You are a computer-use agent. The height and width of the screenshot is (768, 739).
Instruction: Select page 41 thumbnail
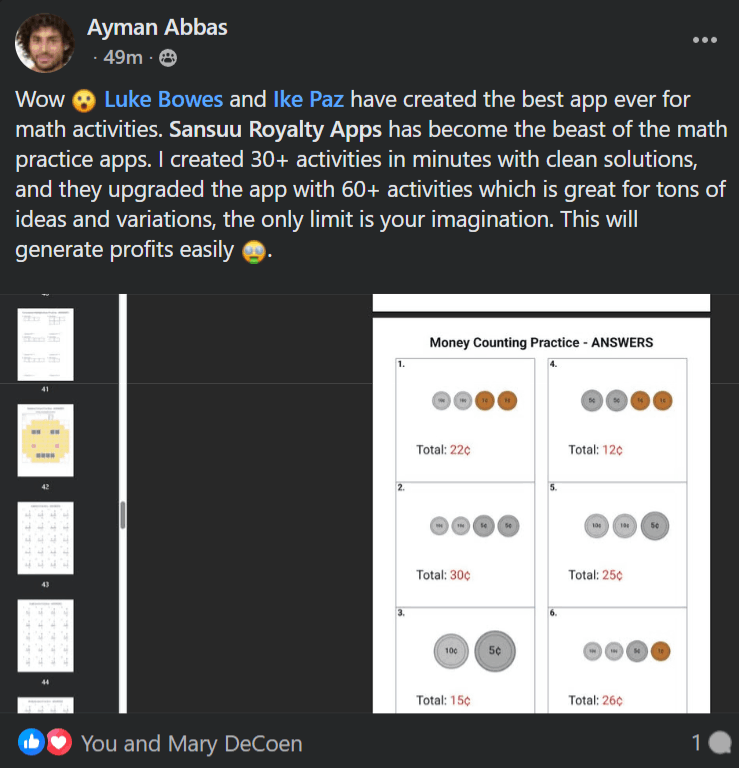tap(45, 344)
